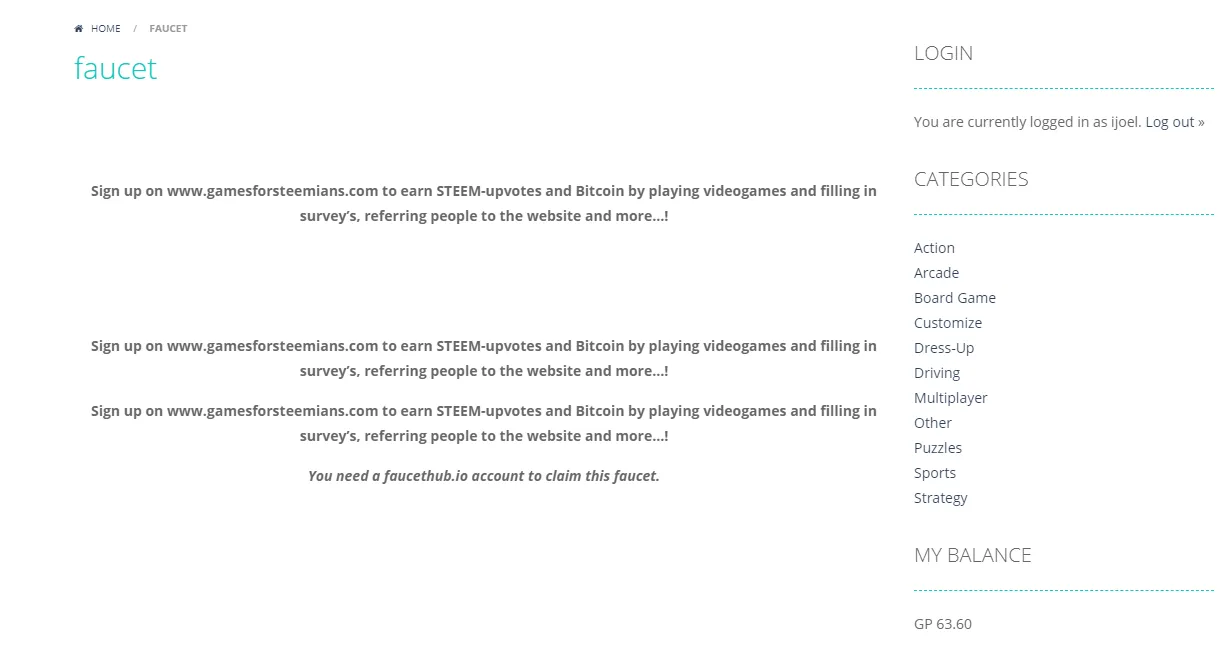The height and width of the screenshot is (649, 1221).
Task: Open the Other category
Action: point(933,423)
